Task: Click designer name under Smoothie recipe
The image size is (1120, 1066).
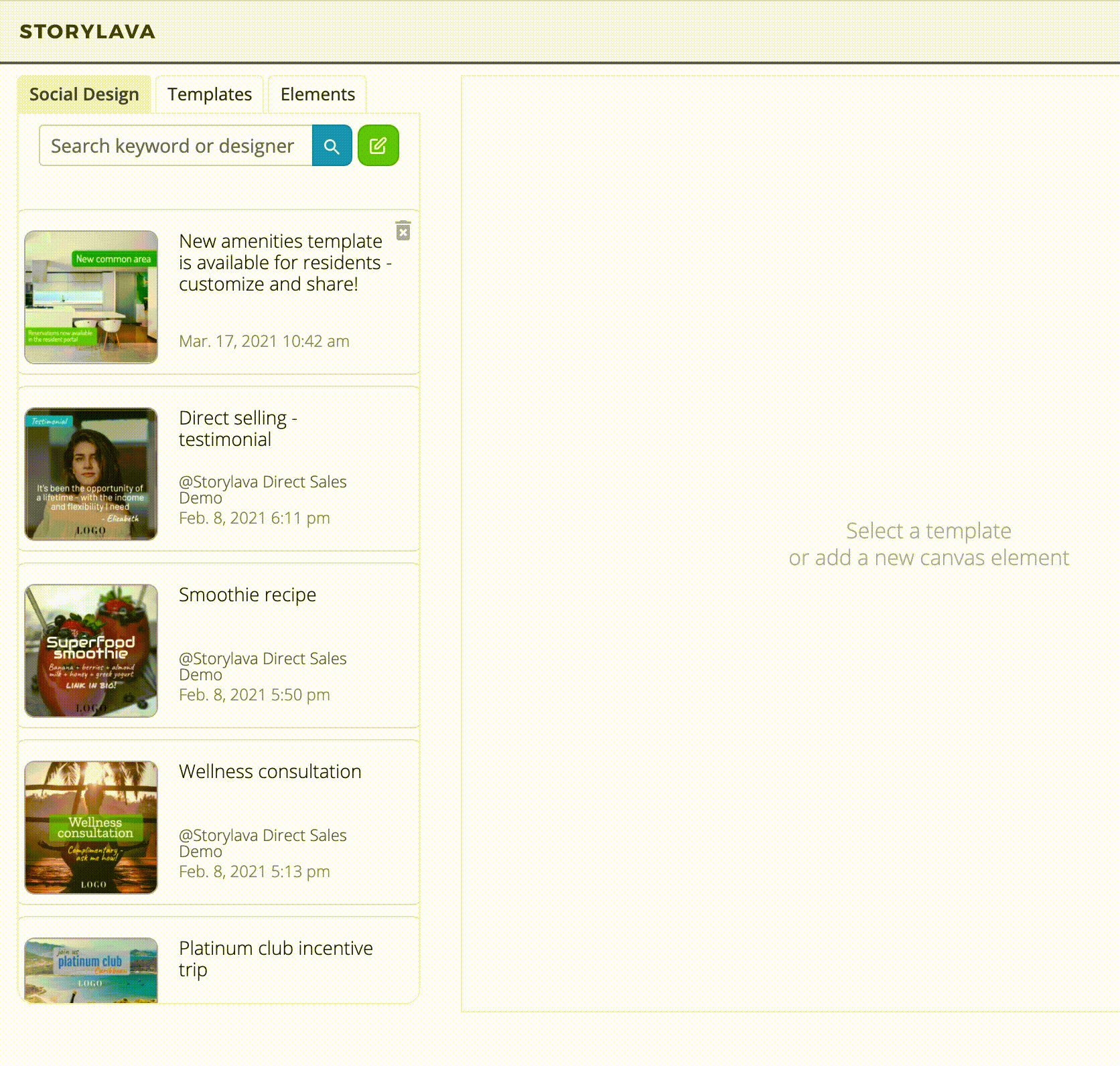Action: coord(263,666)
